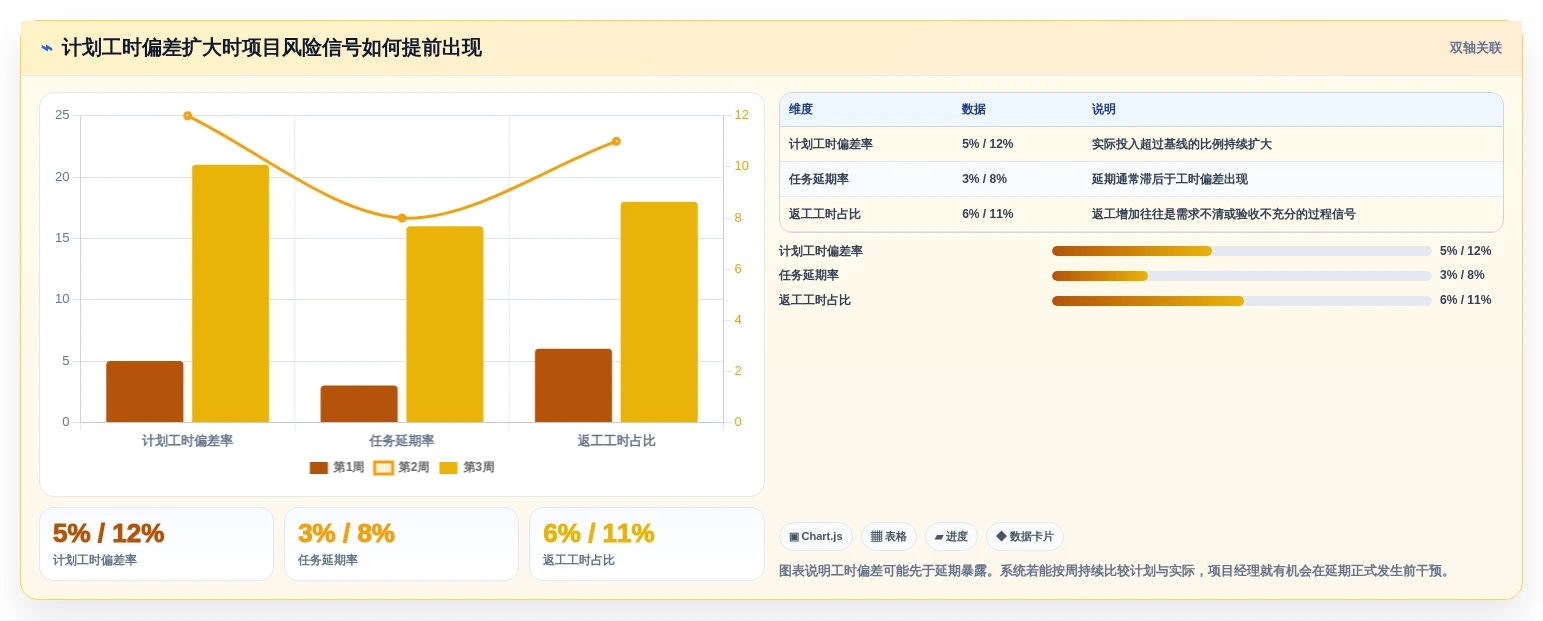The image size is (1543, 621).
Task: Click the 维度 column header
Action: 801,109
